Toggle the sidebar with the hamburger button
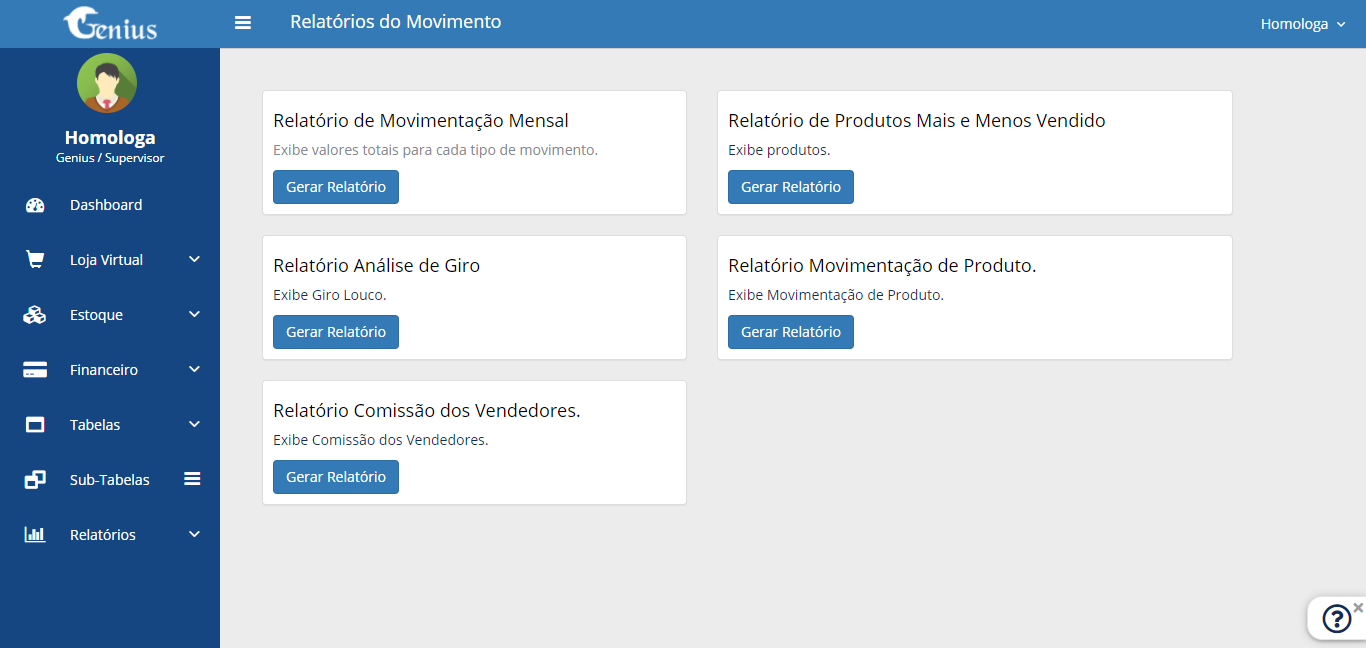 click(x=243, y=23)
